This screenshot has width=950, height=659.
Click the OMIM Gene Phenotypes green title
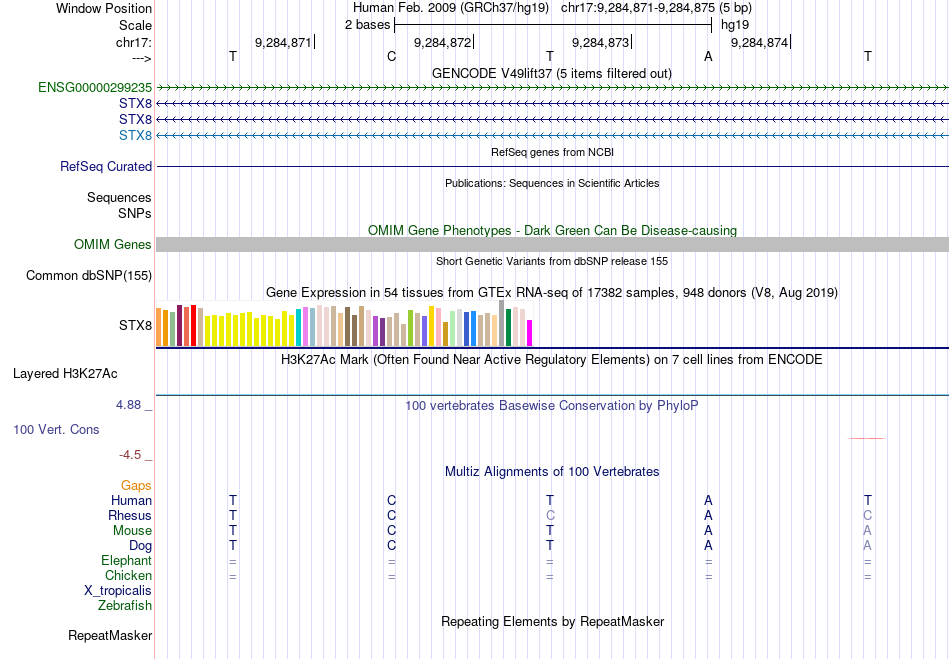tap(552, 230)
